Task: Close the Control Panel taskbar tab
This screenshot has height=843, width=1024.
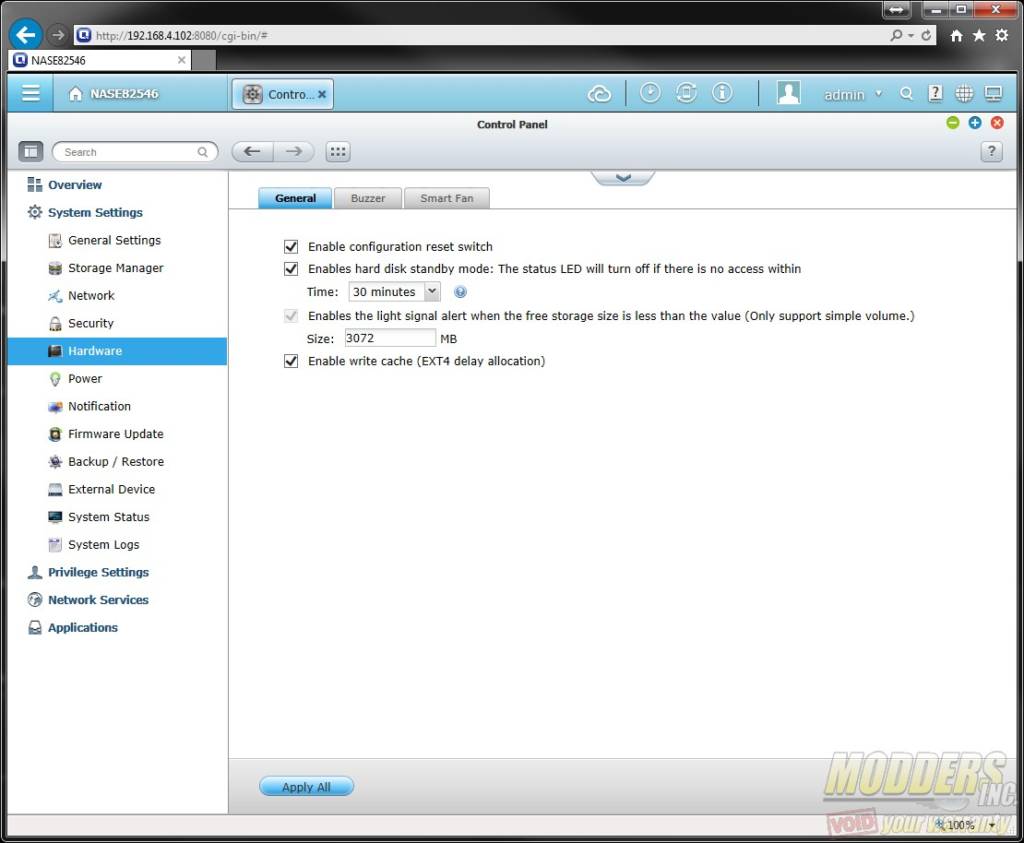Action: click(322, 94)
